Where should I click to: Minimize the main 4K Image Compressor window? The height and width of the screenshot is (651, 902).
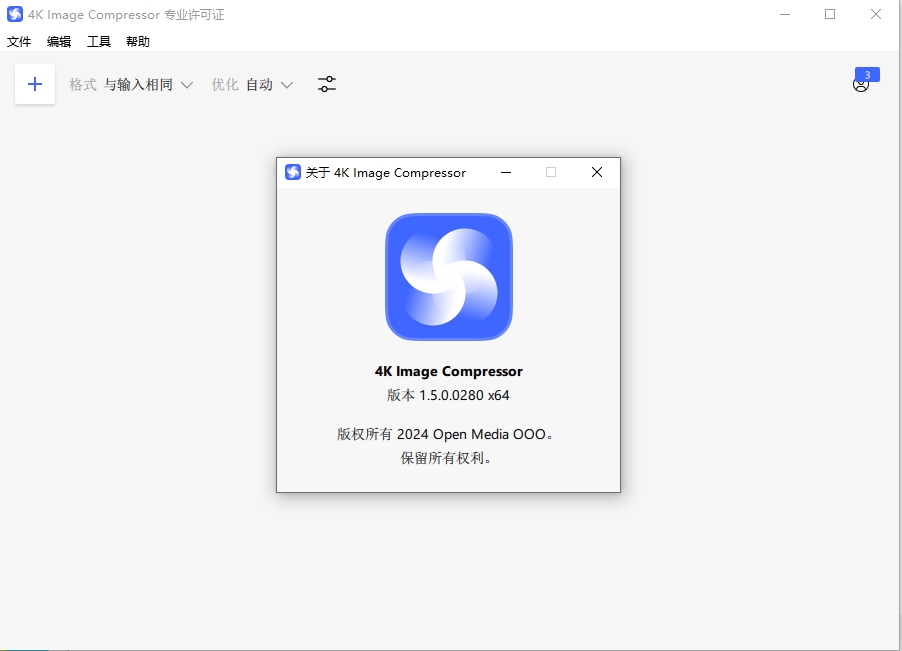tap(785, 14)
